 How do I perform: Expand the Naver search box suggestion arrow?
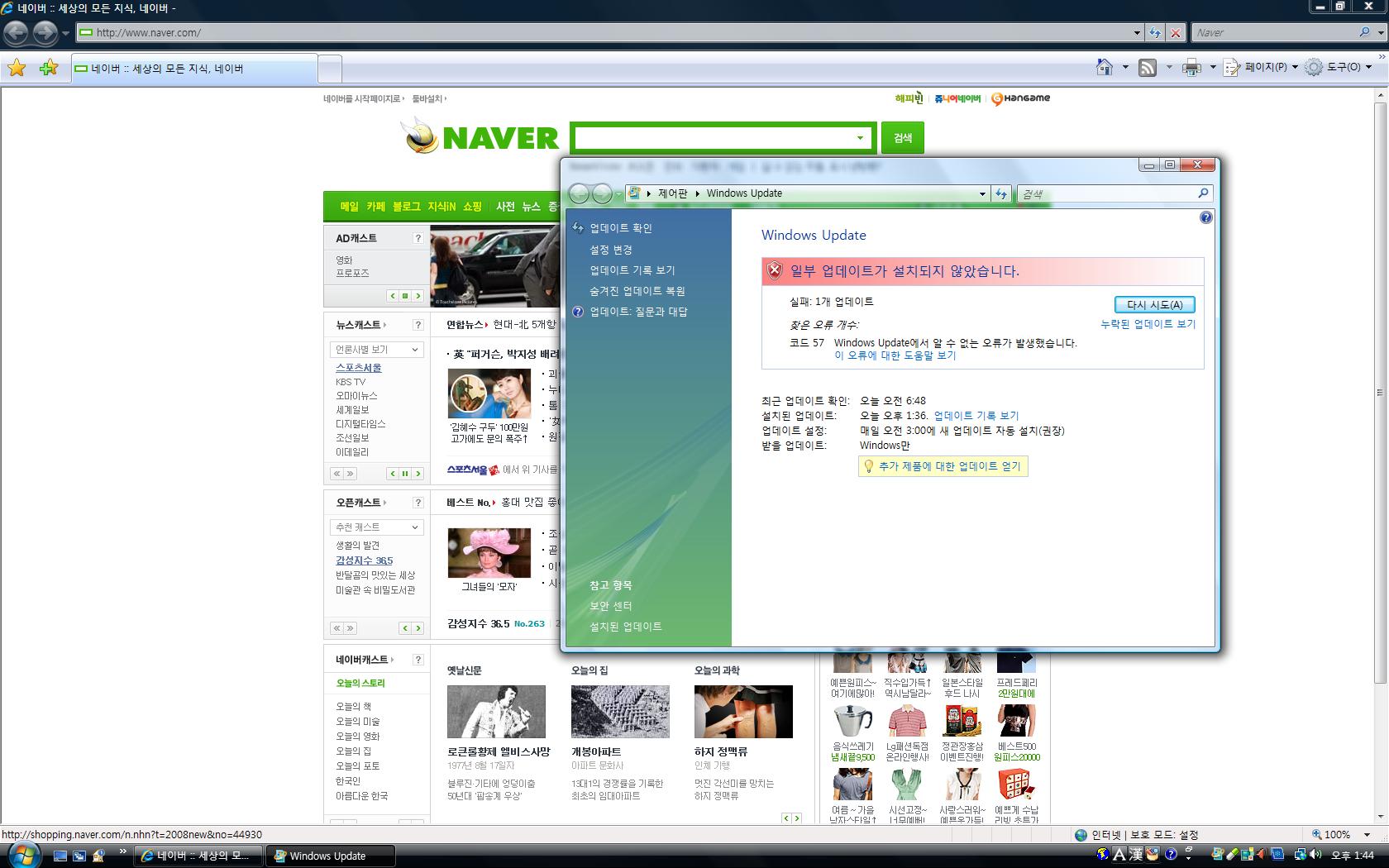click(x=860, y=138)
